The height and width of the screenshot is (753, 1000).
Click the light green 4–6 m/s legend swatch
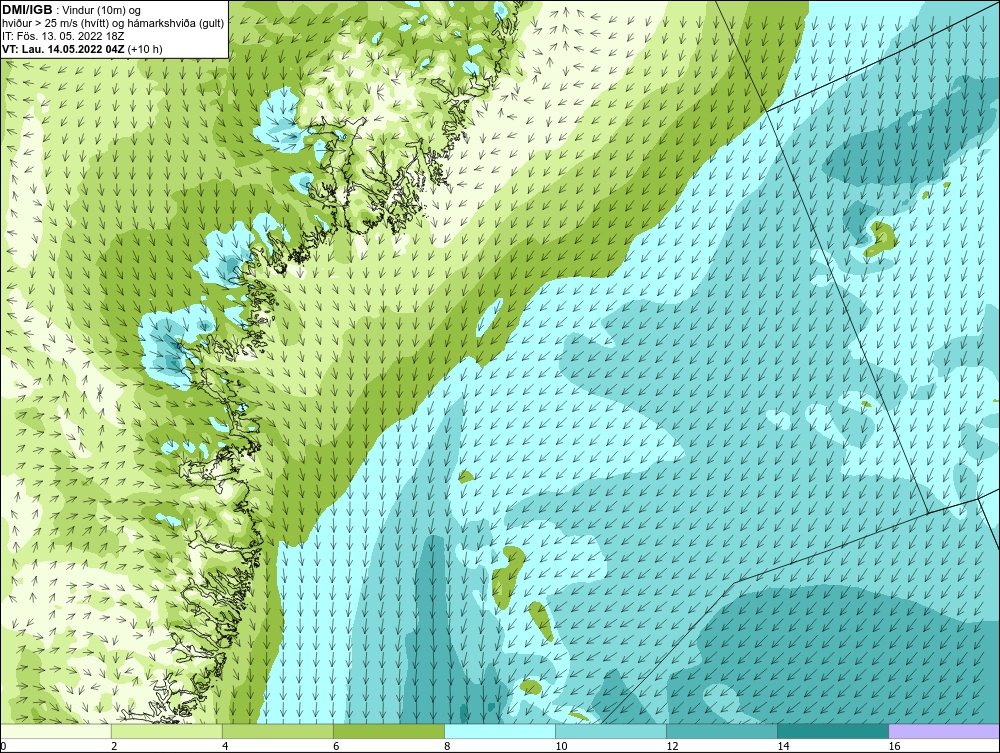tap(277, 731)
